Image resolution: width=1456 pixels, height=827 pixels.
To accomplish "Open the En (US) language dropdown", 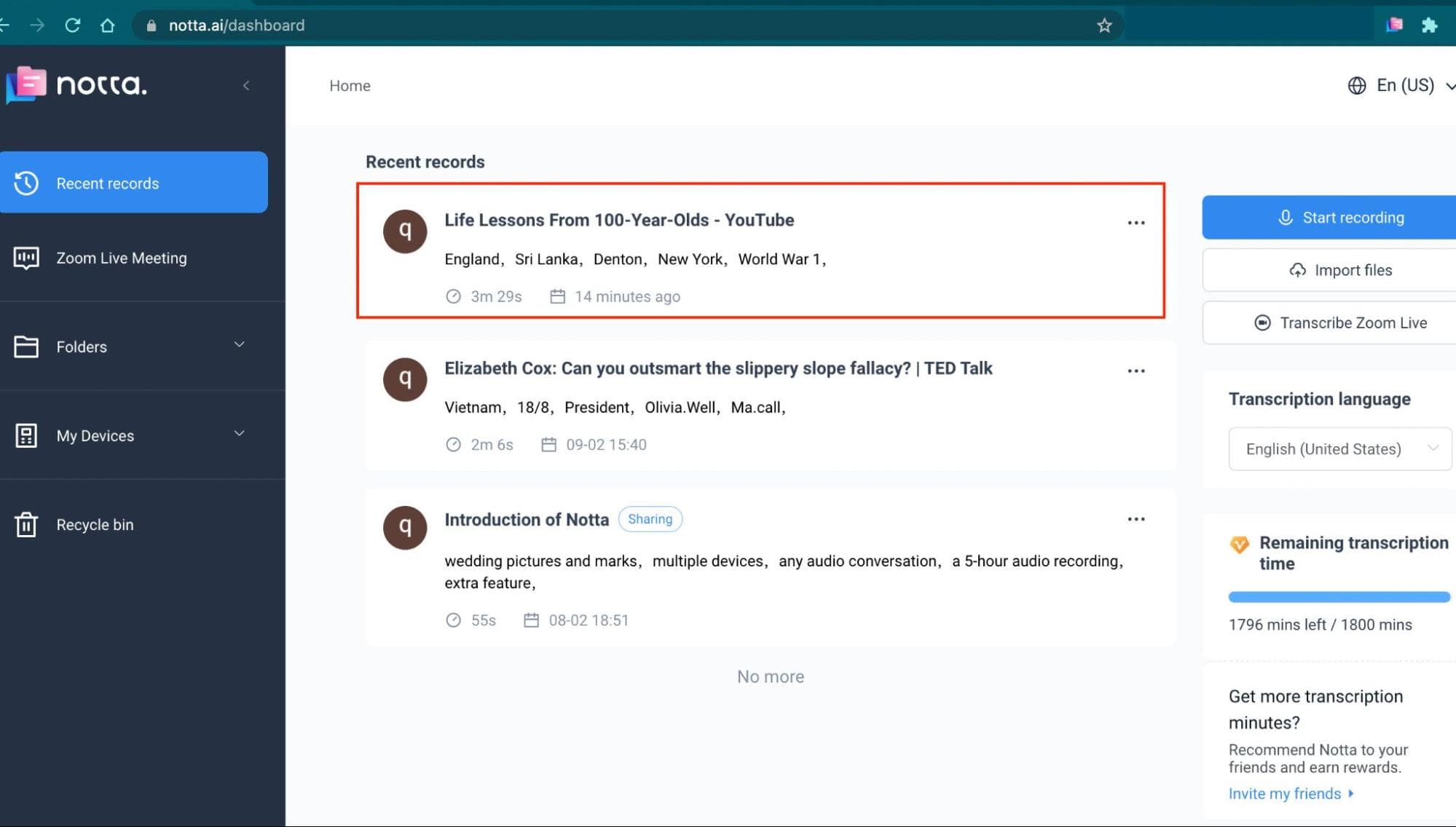I will click(1400, 85).
